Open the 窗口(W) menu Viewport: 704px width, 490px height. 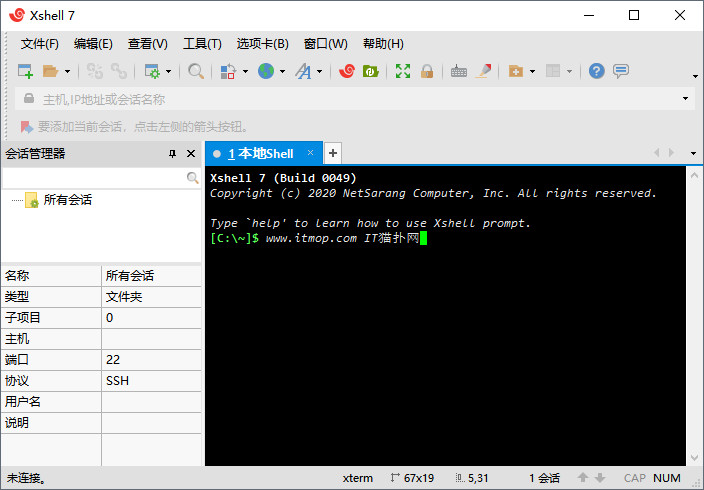click(326, 44)
